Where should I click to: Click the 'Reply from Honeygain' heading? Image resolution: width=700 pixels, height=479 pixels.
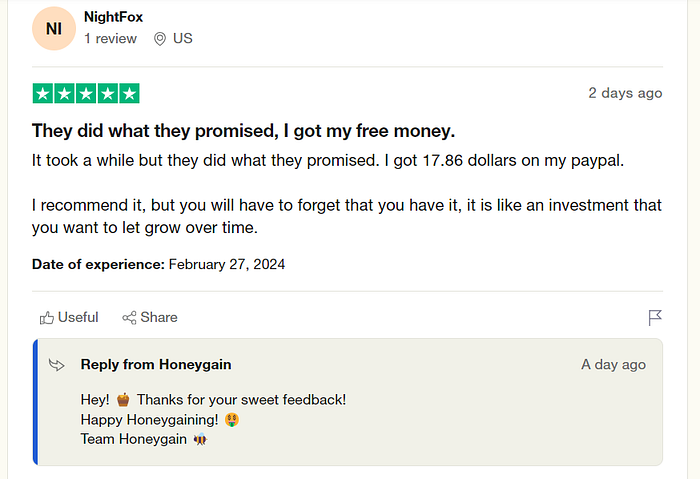click(156, 365)
